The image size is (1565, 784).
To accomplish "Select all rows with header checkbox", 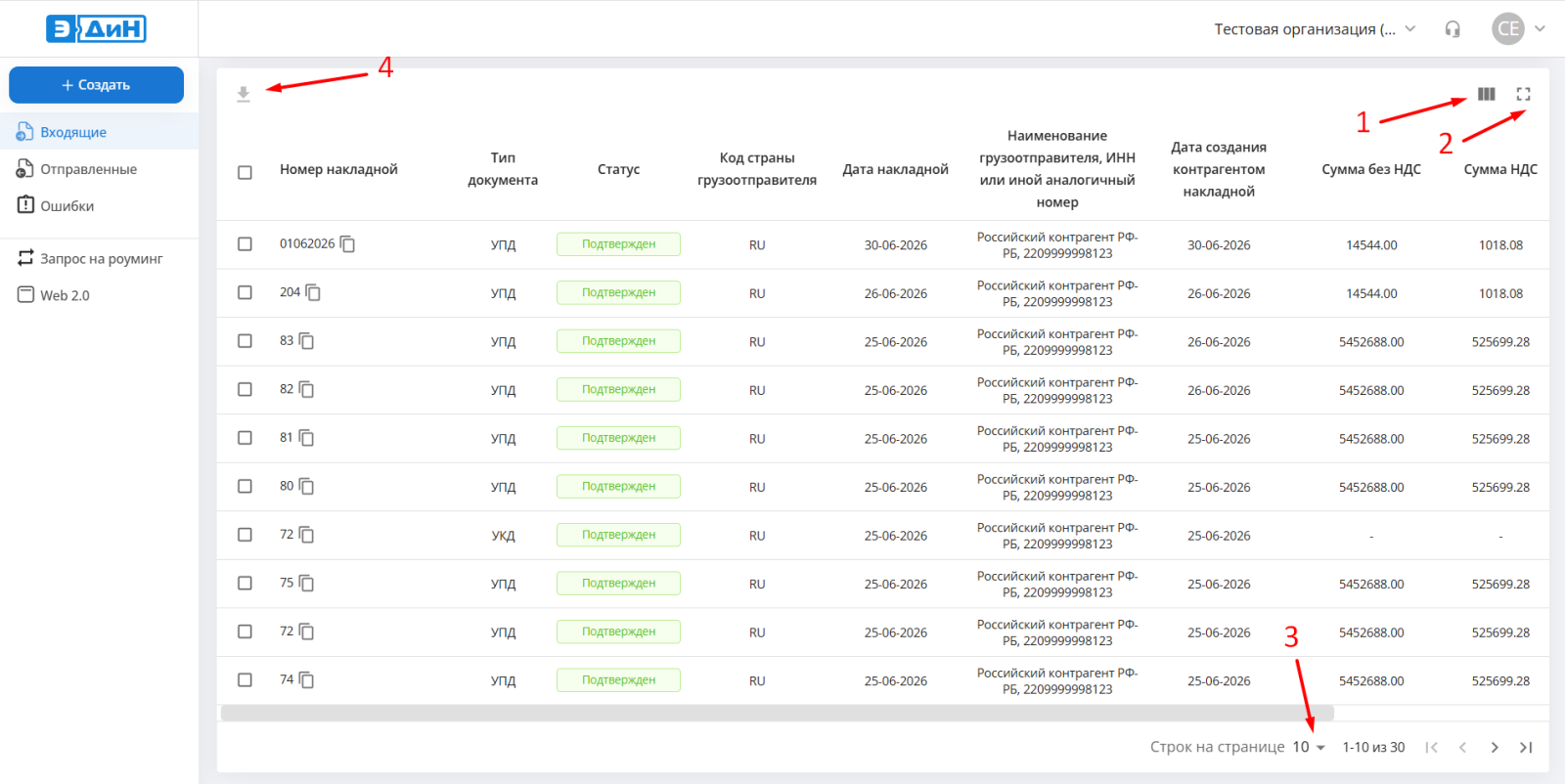I will [245, 172].
